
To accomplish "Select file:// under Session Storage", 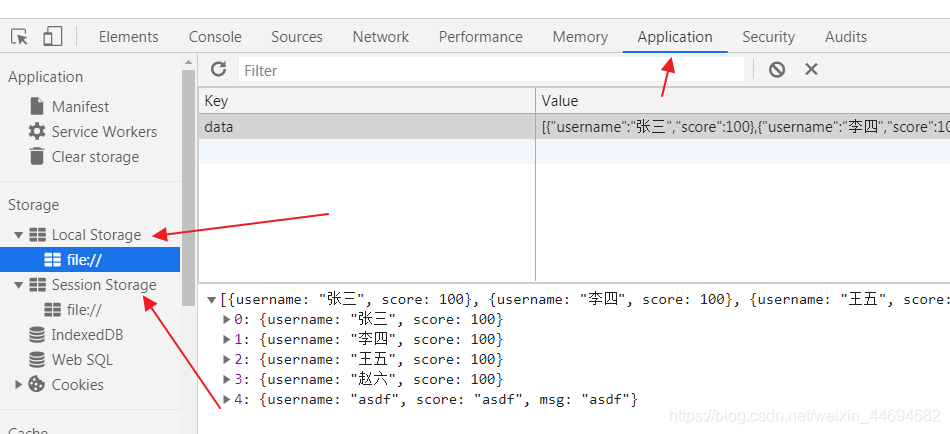I will coord(84,310).
